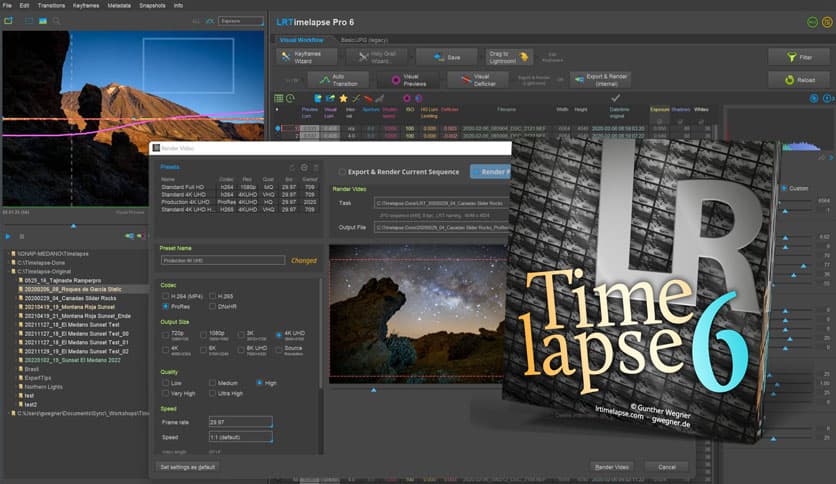Click the settings gear icon in Presets panel
836x484 pixels.
click(x=304, y=167)
